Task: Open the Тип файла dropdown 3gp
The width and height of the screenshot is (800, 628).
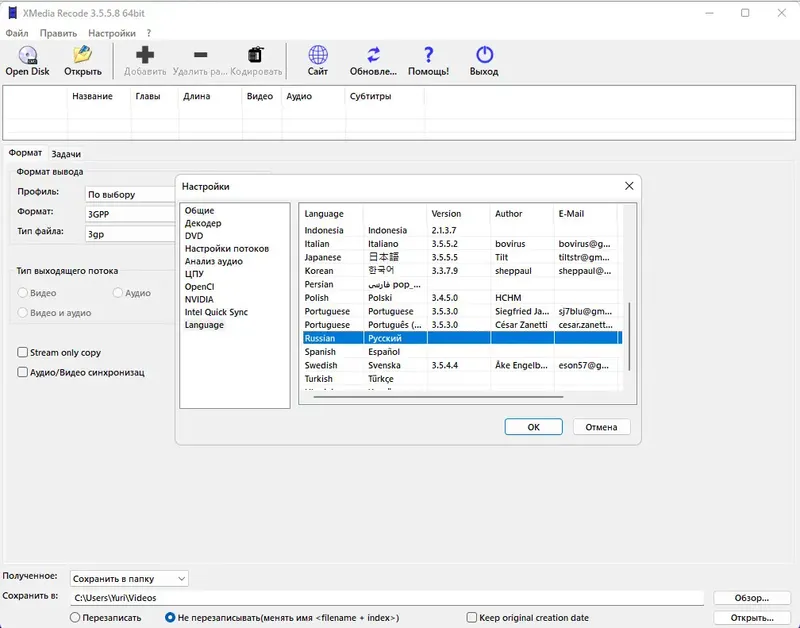Action: [x=130, y=234]
